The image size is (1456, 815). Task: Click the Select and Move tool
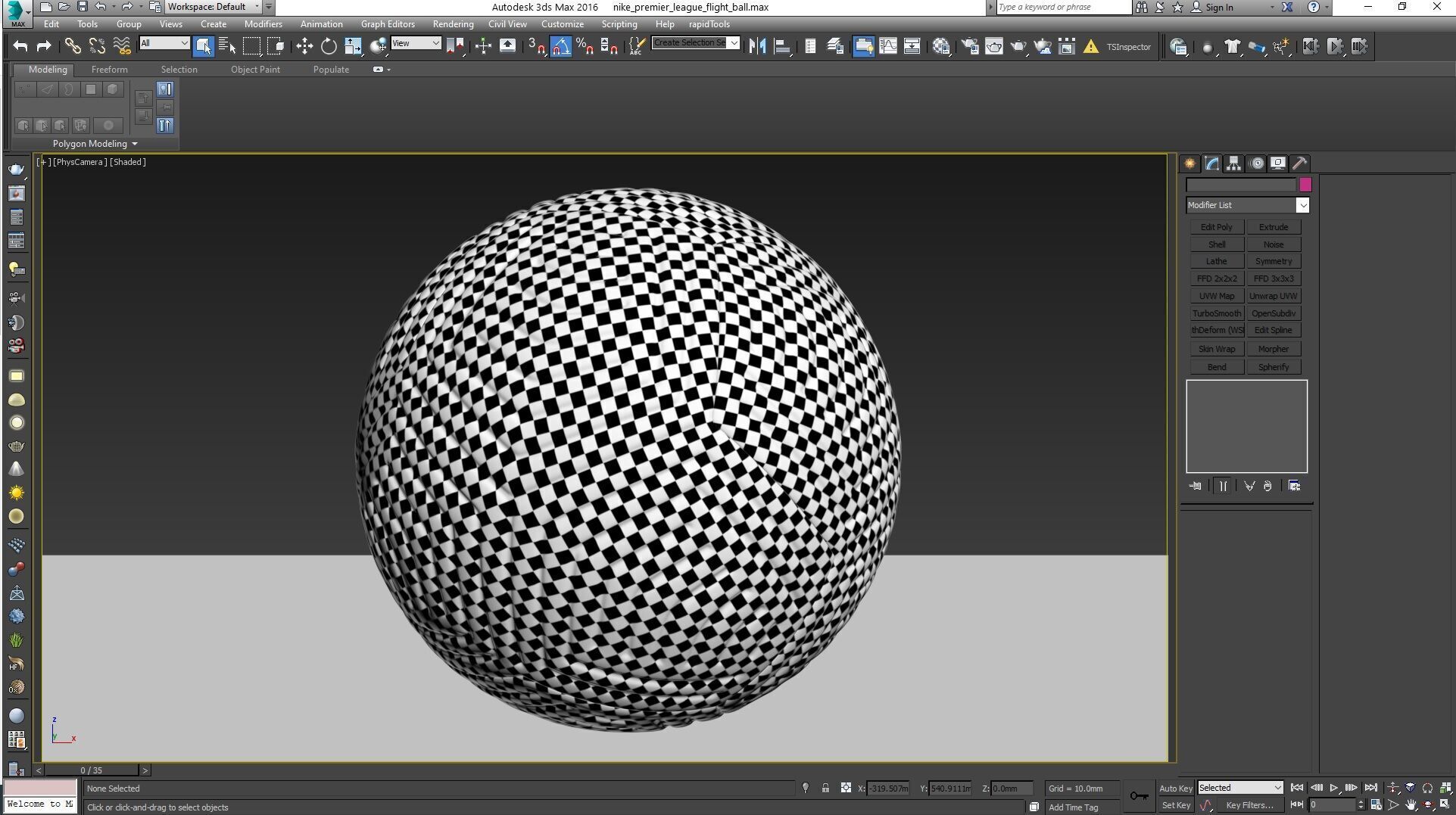(x=304, y=46)
